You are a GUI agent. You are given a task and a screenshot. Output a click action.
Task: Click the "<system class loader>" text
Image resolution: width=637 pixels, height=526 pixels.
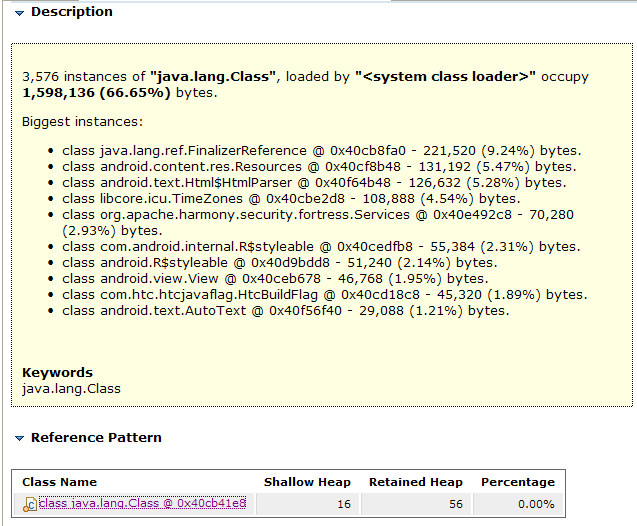pos(445,76)
